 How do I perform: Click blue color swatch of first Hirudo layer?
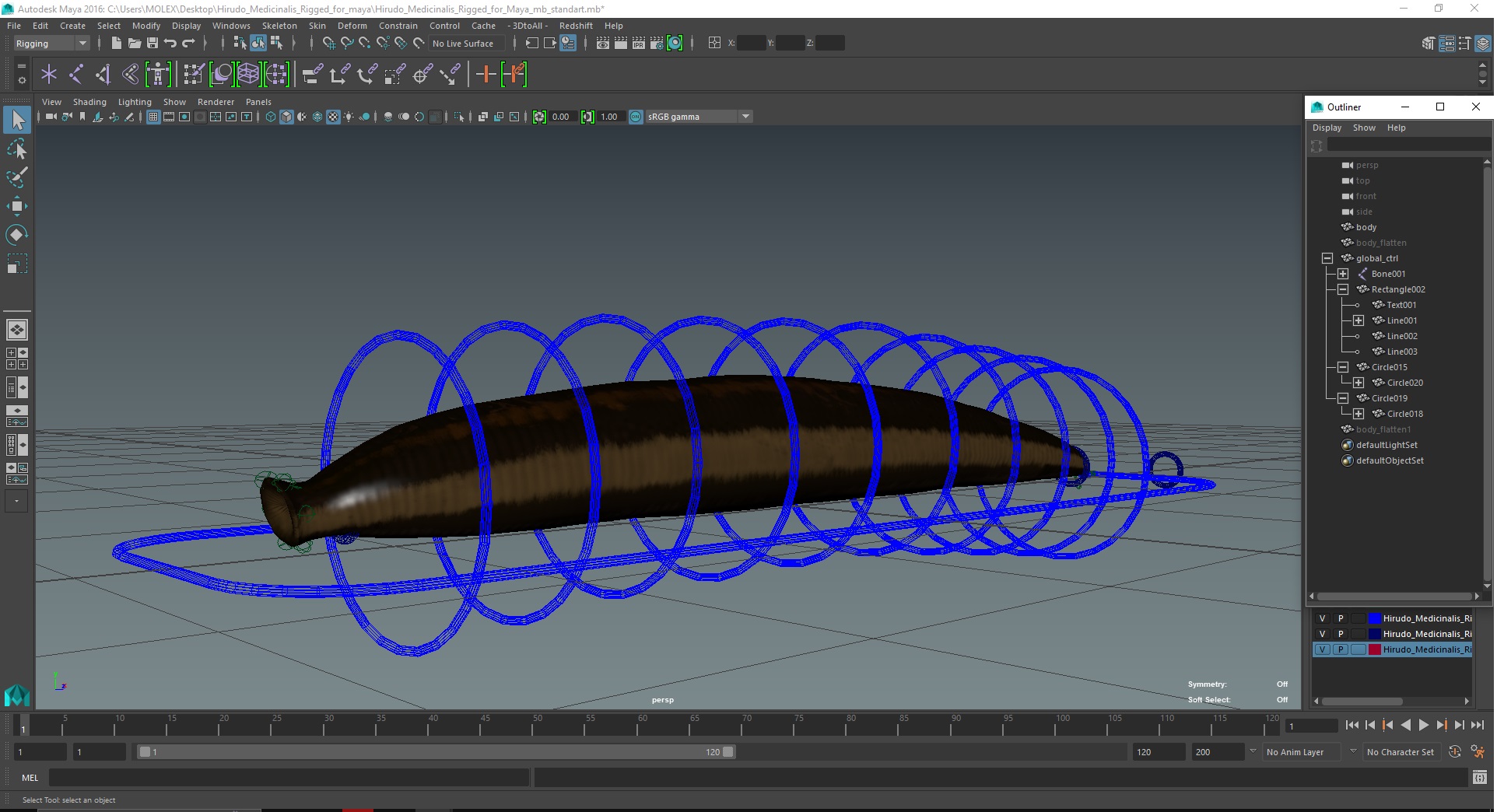click(1375, 618)
